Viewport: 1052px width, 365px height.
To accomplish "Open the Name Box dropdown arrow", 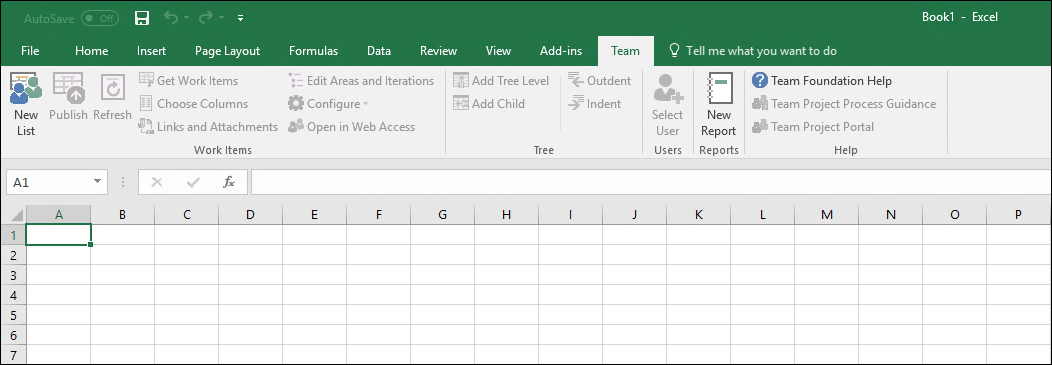I will pyautogui.click(x=98, y=182).
